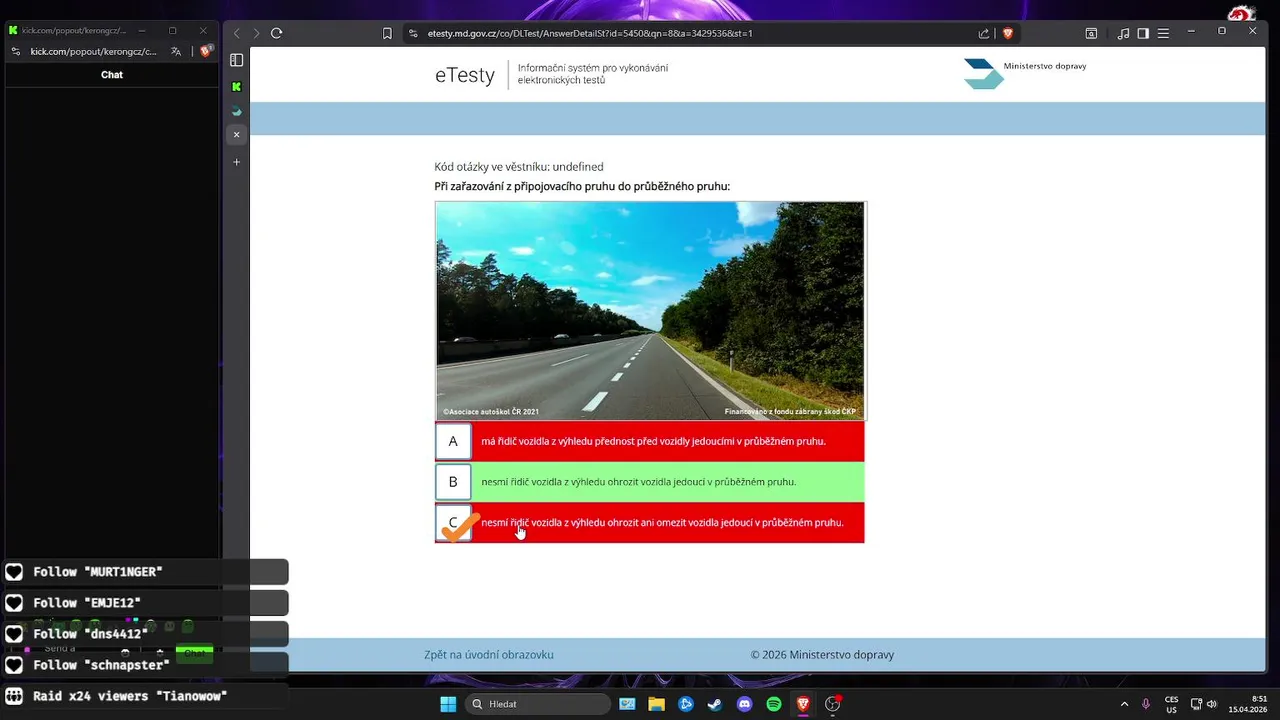Show hidden system tray icons chevron
This screenshot has width=1280, height=720.
tap(1124, 704)
